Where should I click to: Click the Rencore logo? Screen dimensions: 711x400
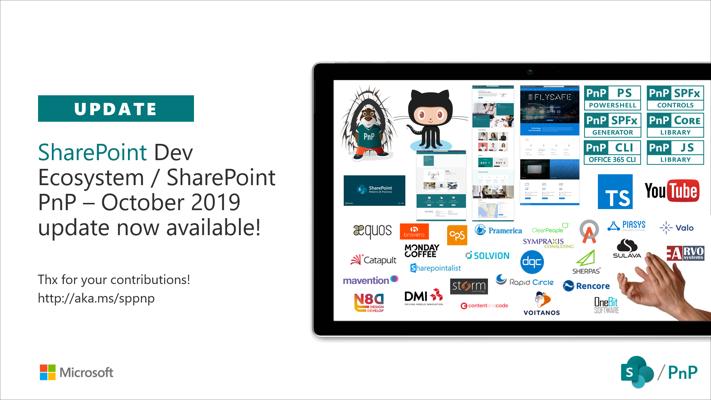(586, 286)
